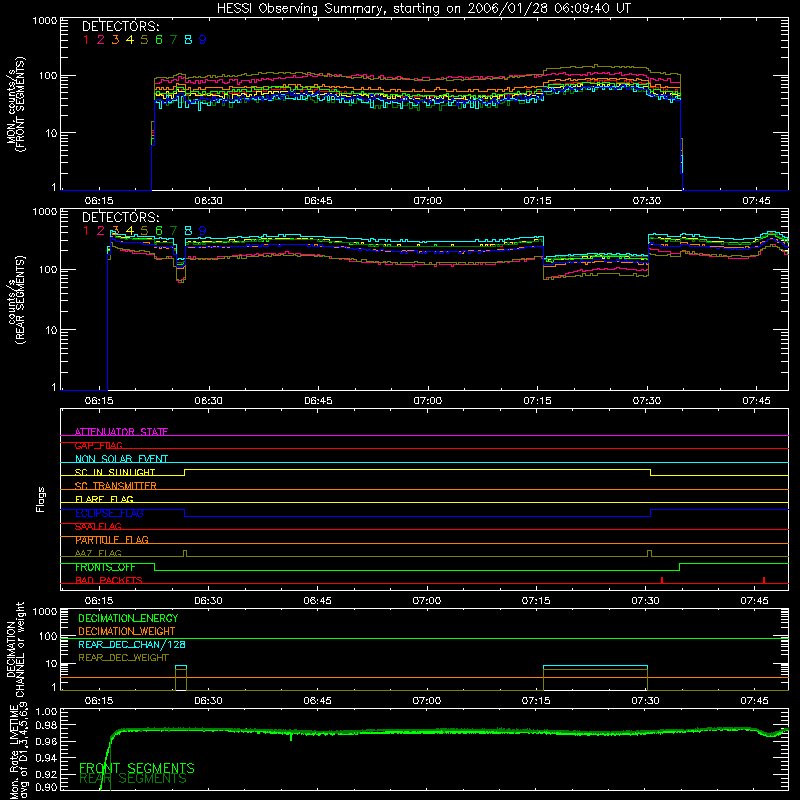Click the 06:15 tick label under the front segments plot
Screen dimensions: 800x800
(x=98, y=201)
